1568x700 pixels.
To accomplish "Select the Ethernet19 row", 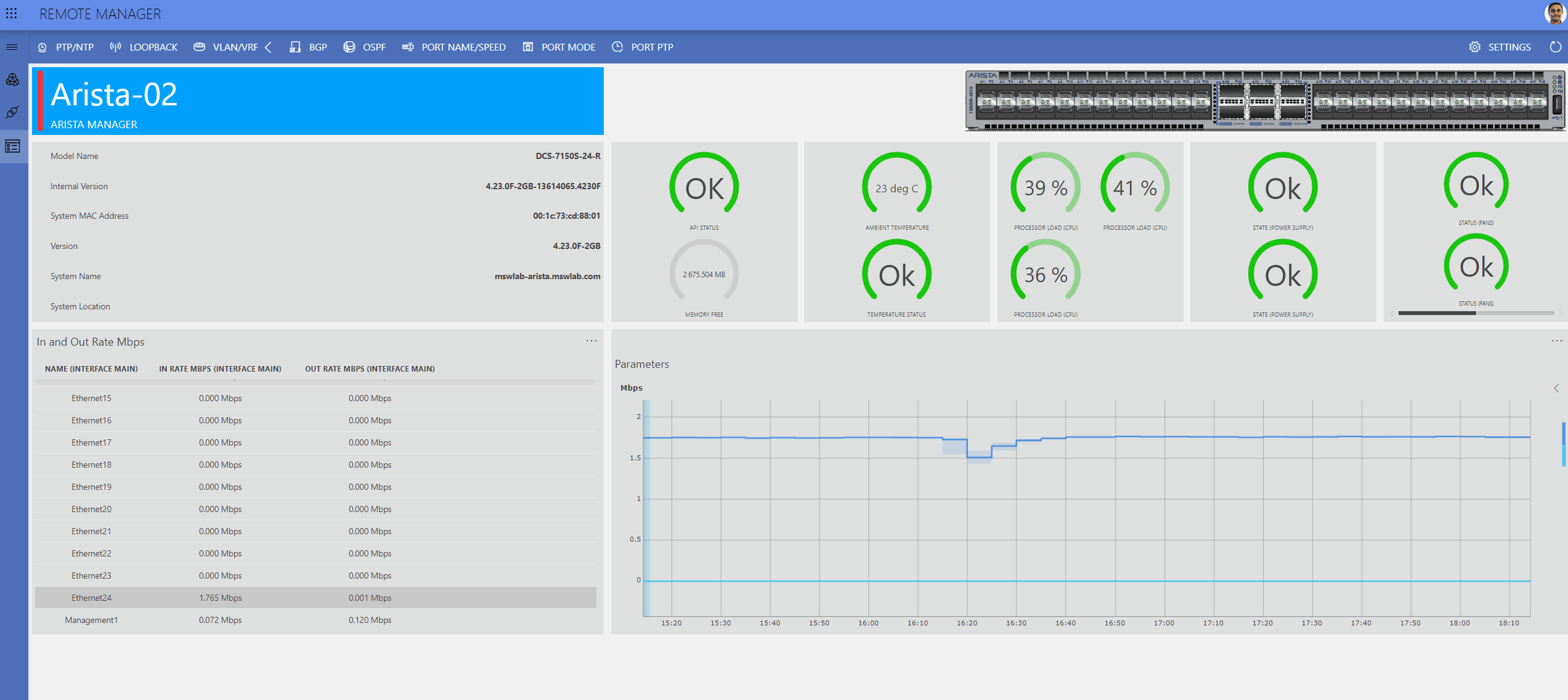I will (x=315, y=487).
